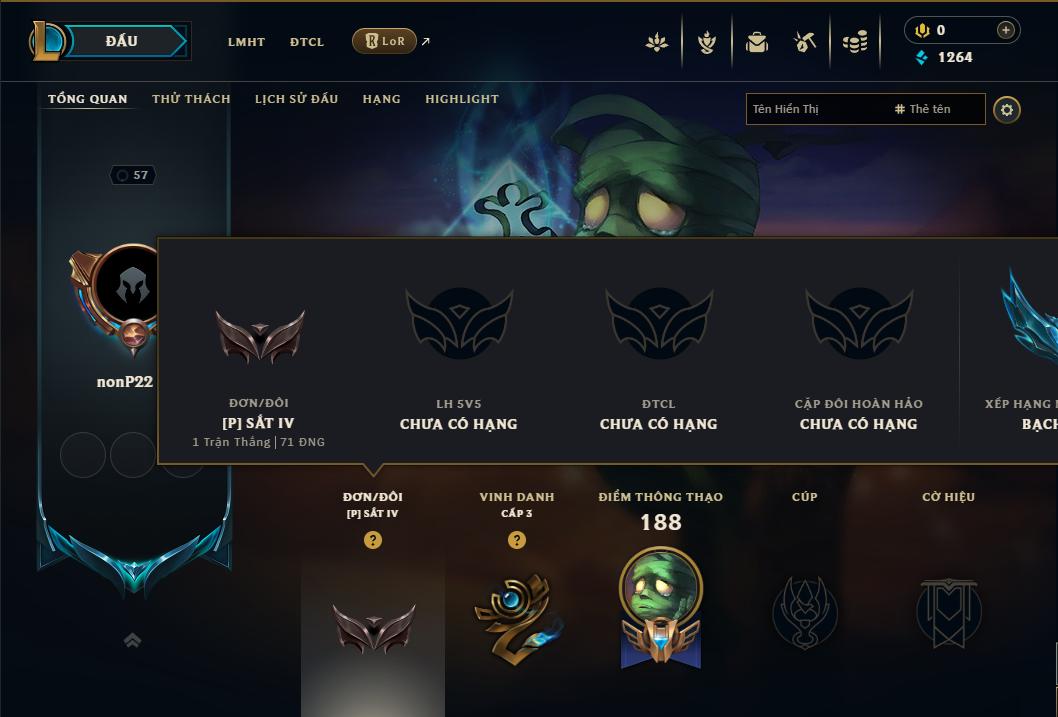Open the Thử Thách tab
Viewport: 1058px width, 717px height.
click(191, 98)
